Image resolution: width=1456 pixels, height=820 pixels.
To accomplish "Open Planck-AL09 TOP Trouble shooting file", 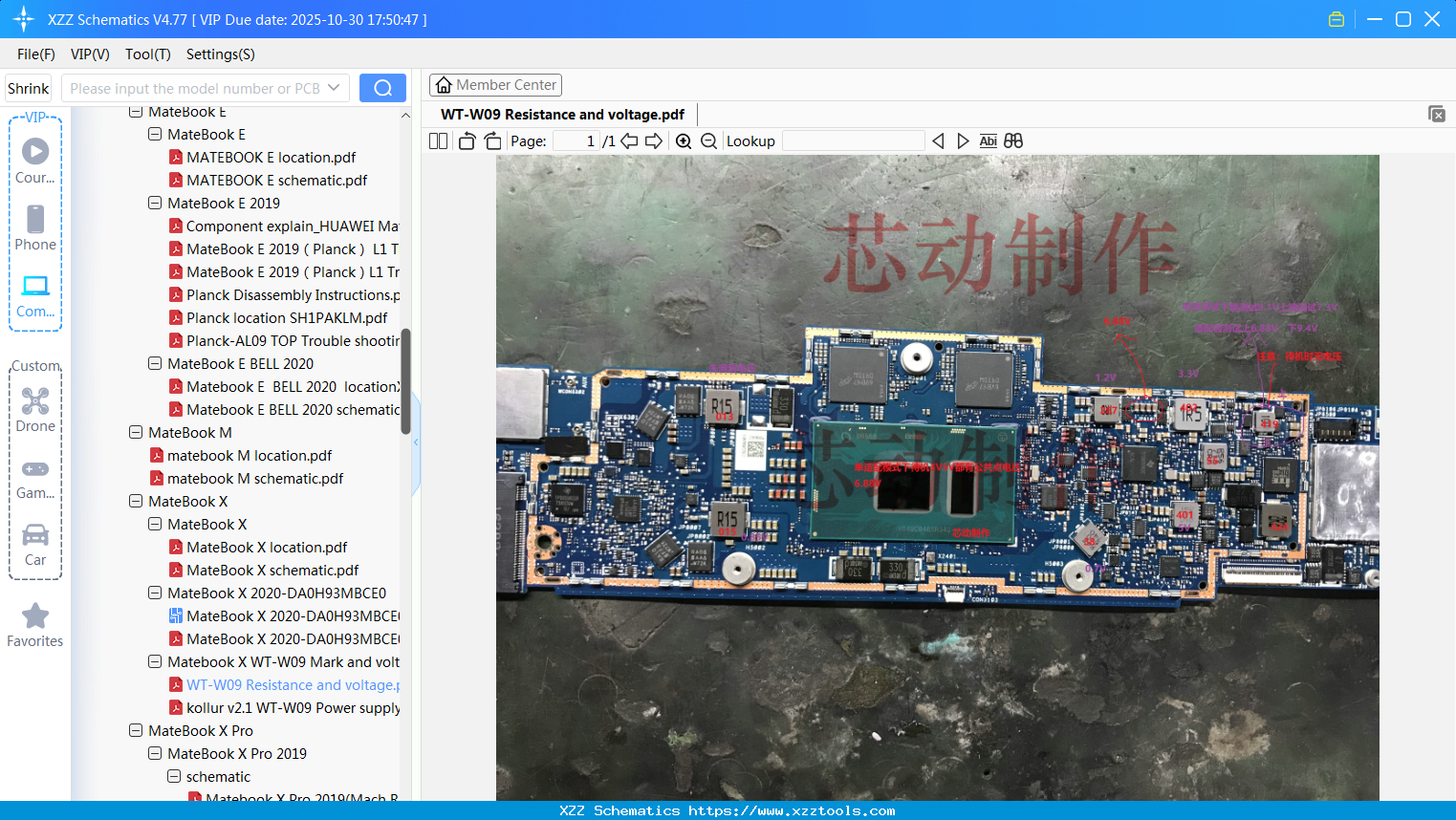I will 284,341.
